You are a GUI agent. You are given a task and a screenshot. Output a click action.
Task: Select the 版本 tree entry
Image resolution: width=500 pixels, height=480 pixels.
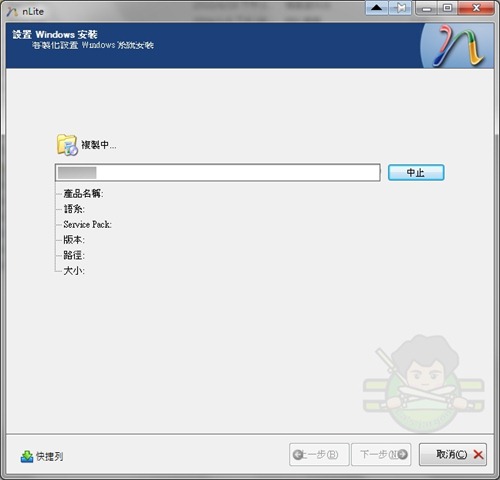[x=74, y=240]
